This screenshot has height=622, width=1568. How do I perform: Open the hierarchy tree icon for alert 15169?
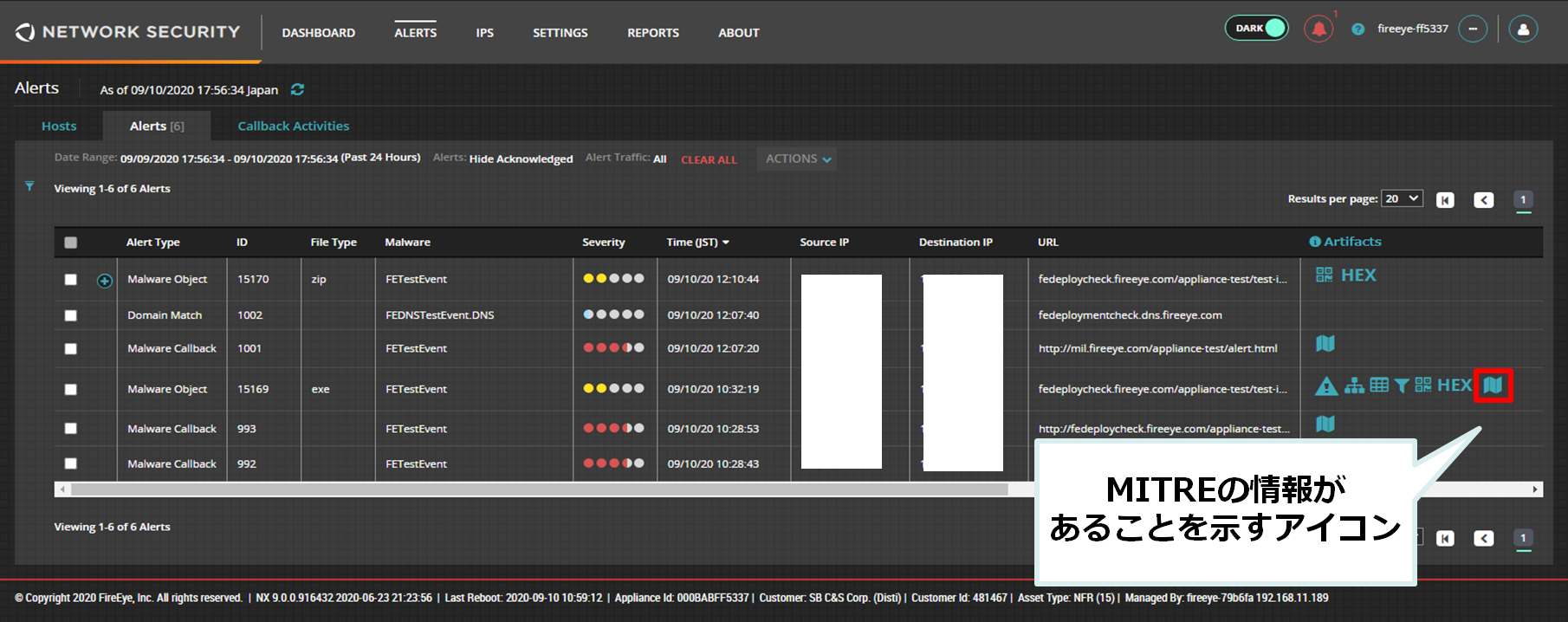tap(1354, 386)
